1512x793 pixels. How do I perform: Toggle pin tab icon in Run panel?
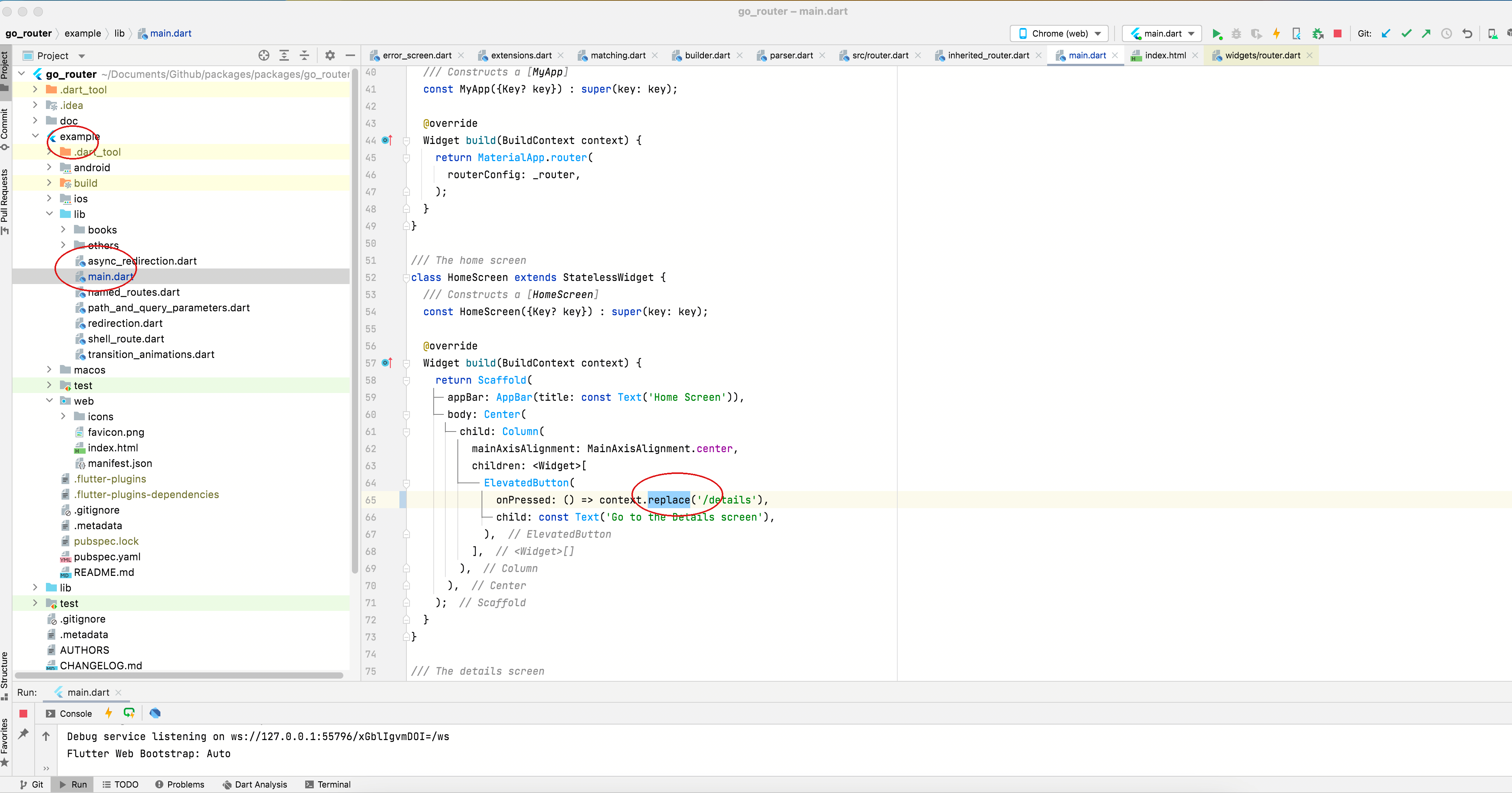click(x=23, y=734)
